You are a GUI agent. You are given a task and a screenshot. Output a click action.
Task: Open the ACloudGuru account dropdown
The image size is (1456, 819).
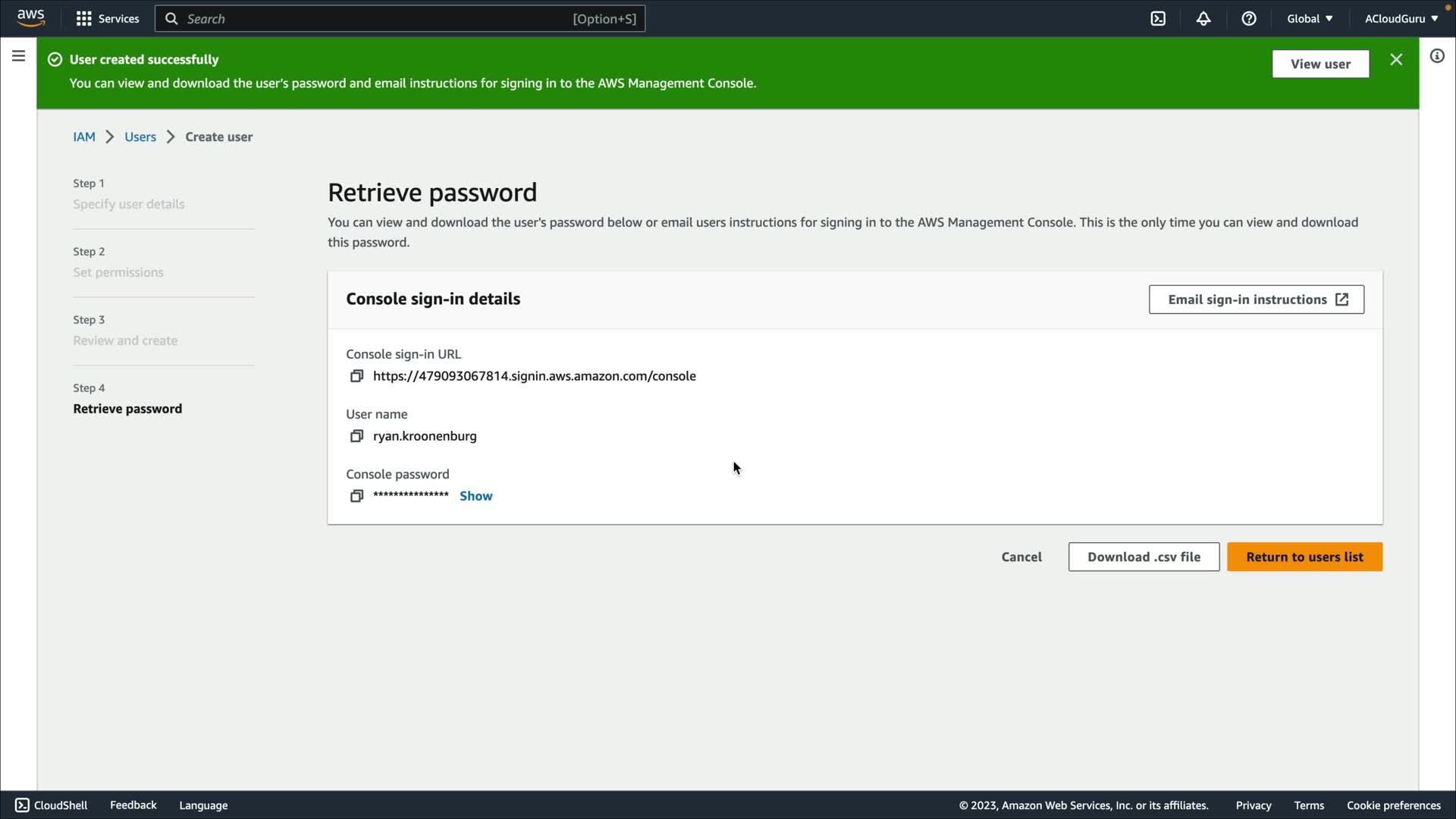[x=1401, y=19]
